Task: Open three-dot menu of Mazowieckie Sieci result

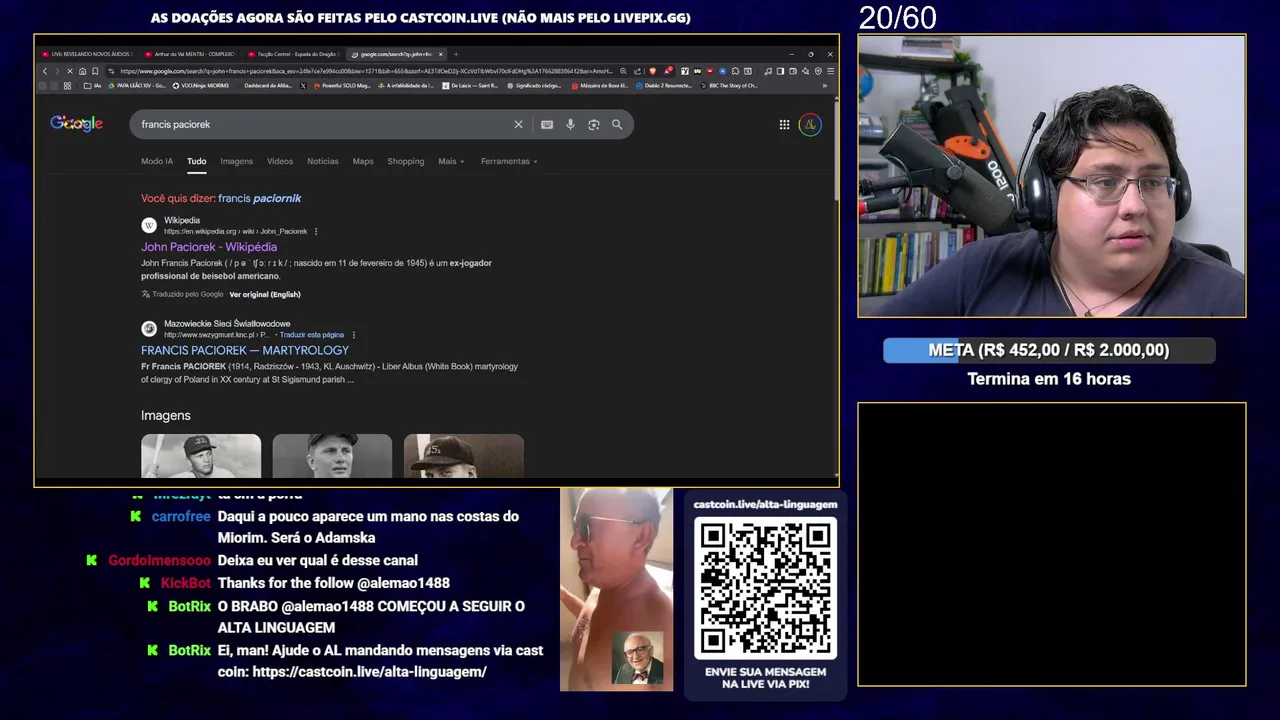Action: (x=353, y=335)
